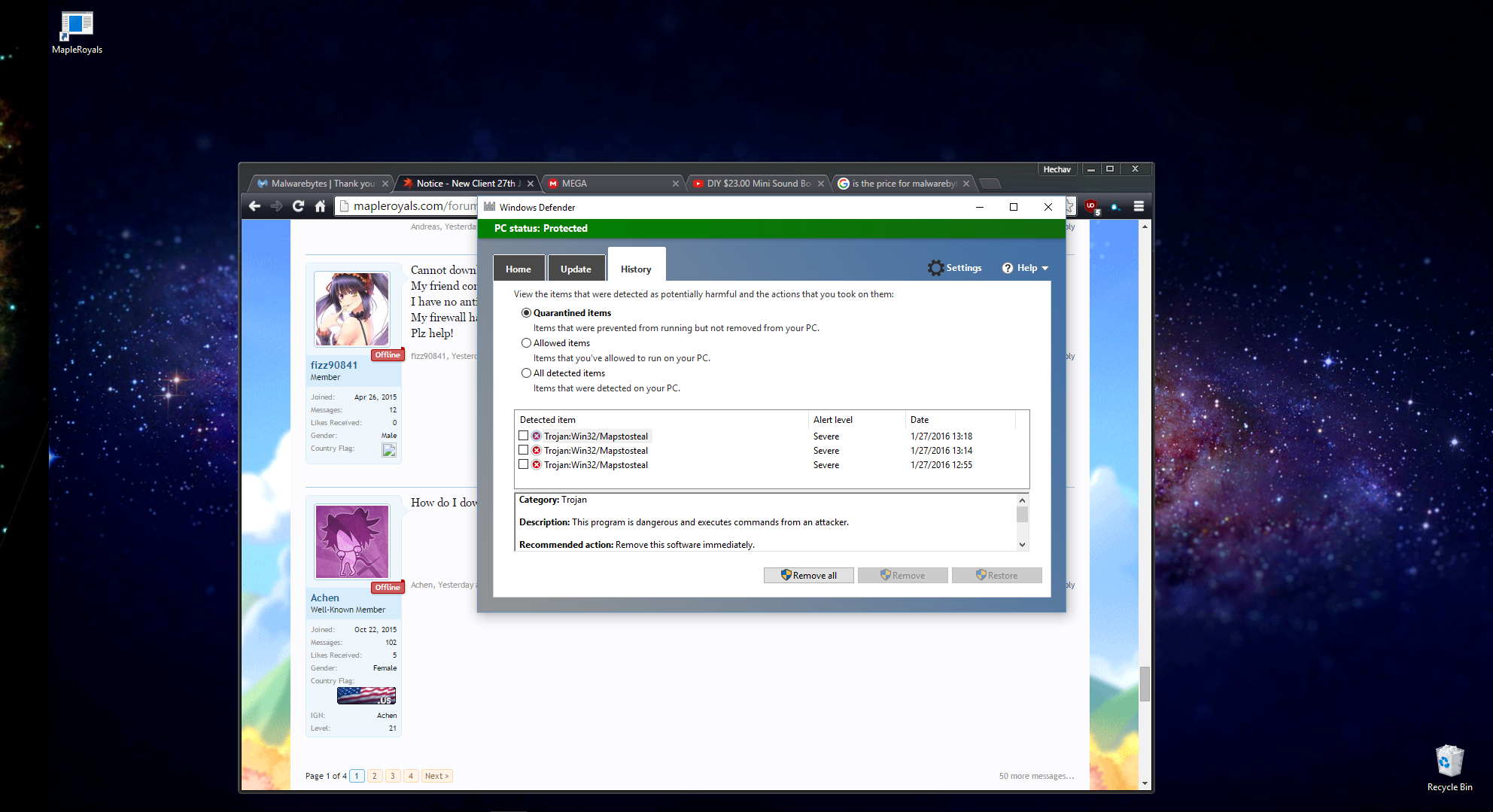Click the details pane scroll-up arrow
Image resolution: width=1493 pixels, height=812 pixels.
(x=1022, y=500)
